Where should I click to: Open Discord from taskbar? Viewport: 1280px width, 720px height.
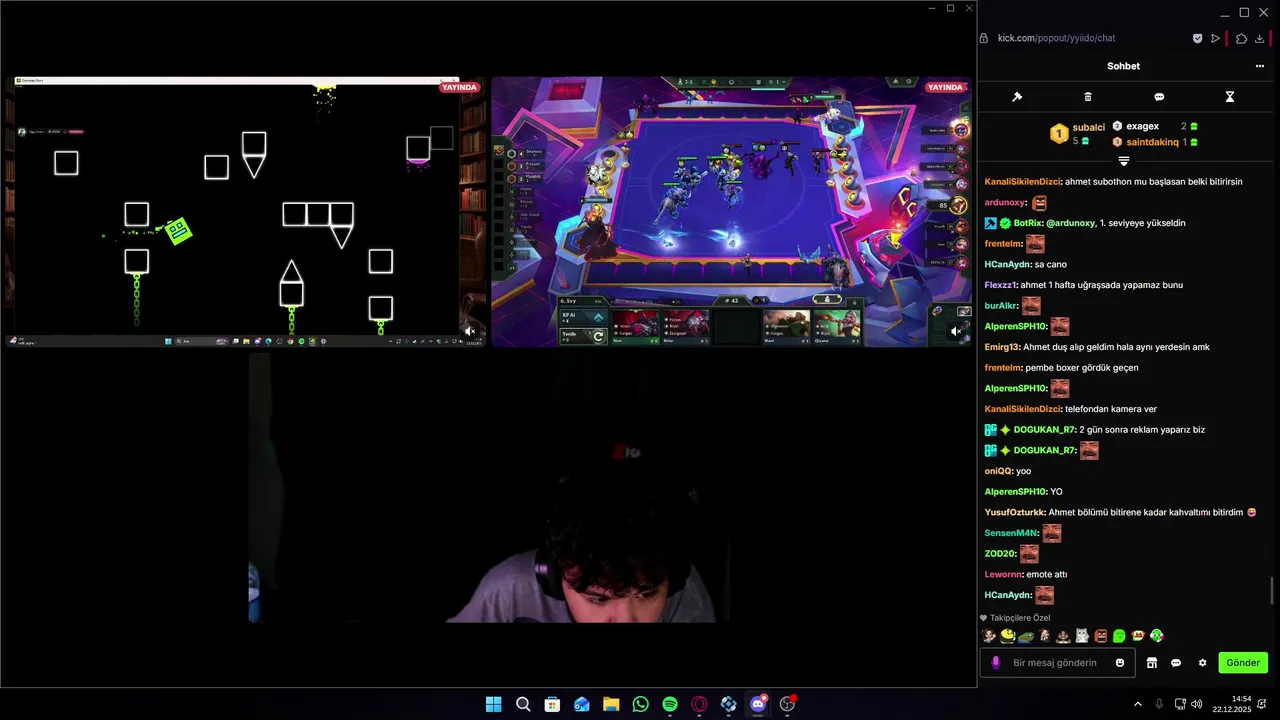(x=758, y=704)
